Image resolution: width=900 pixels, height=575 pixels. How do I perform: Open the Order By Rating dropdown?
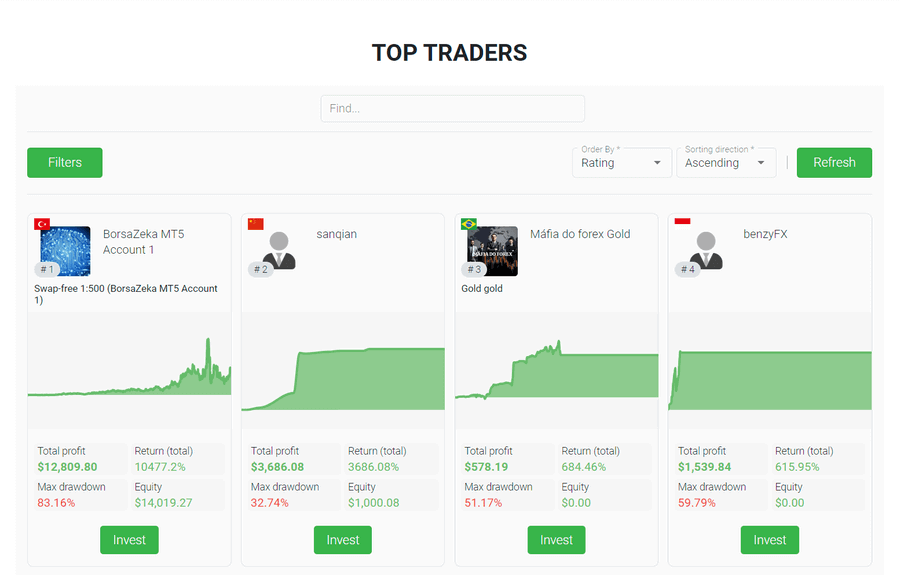(622, 162)
